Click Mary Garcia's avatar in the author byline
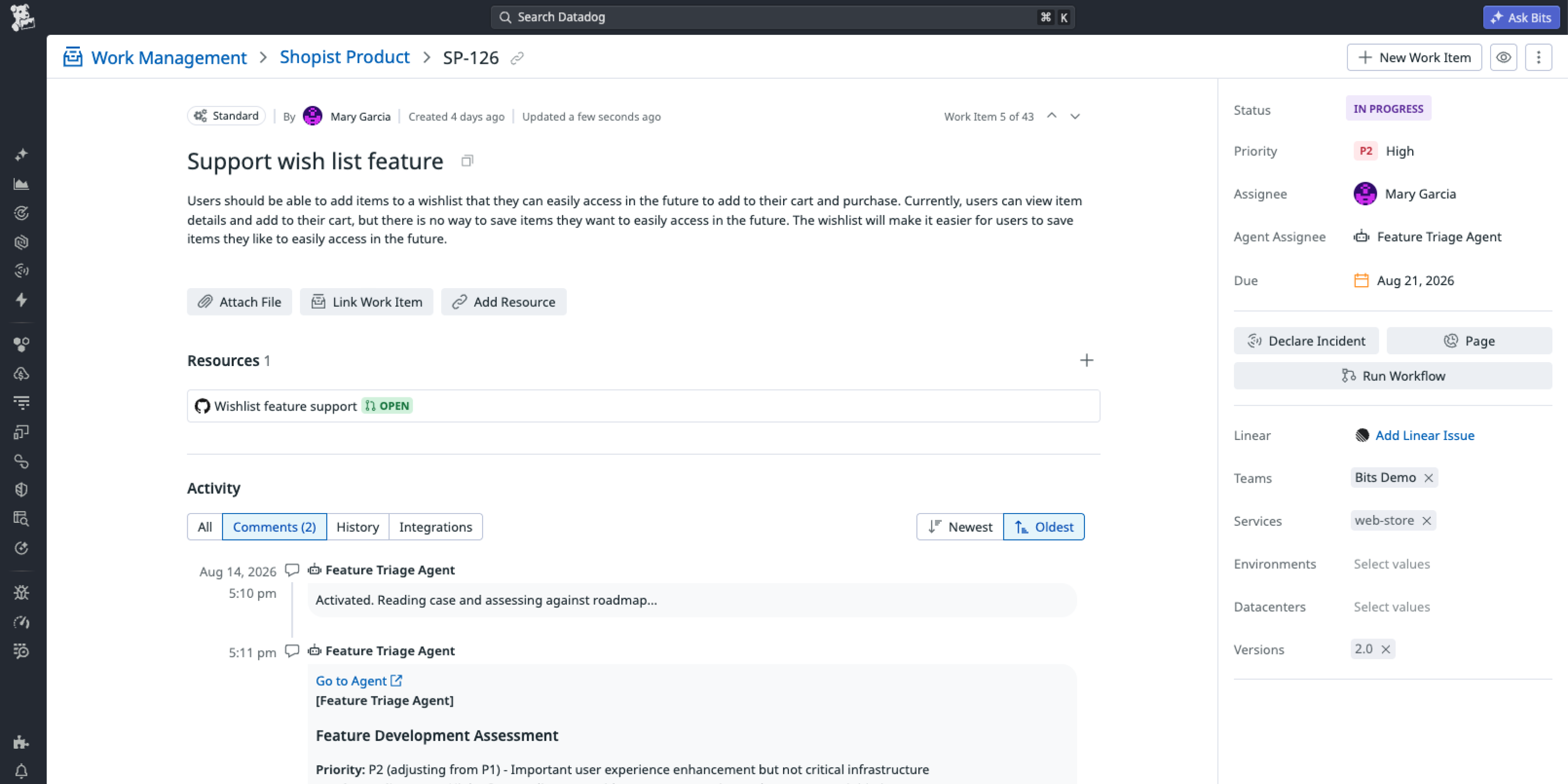The height and width of the screenshot is (784, 1568). click(x=312, y=116)
